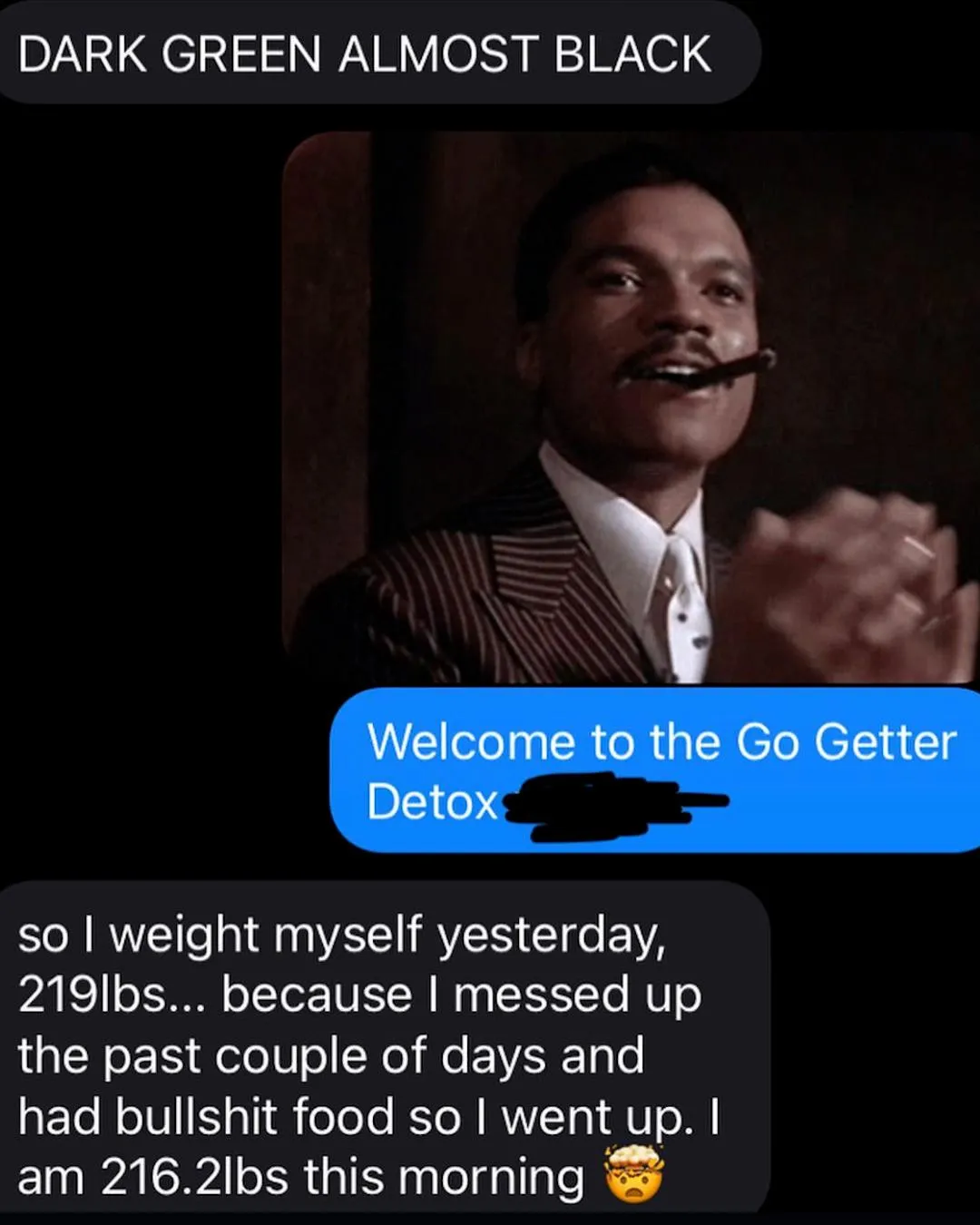Tap the words Go Getter

coord(846,743)
